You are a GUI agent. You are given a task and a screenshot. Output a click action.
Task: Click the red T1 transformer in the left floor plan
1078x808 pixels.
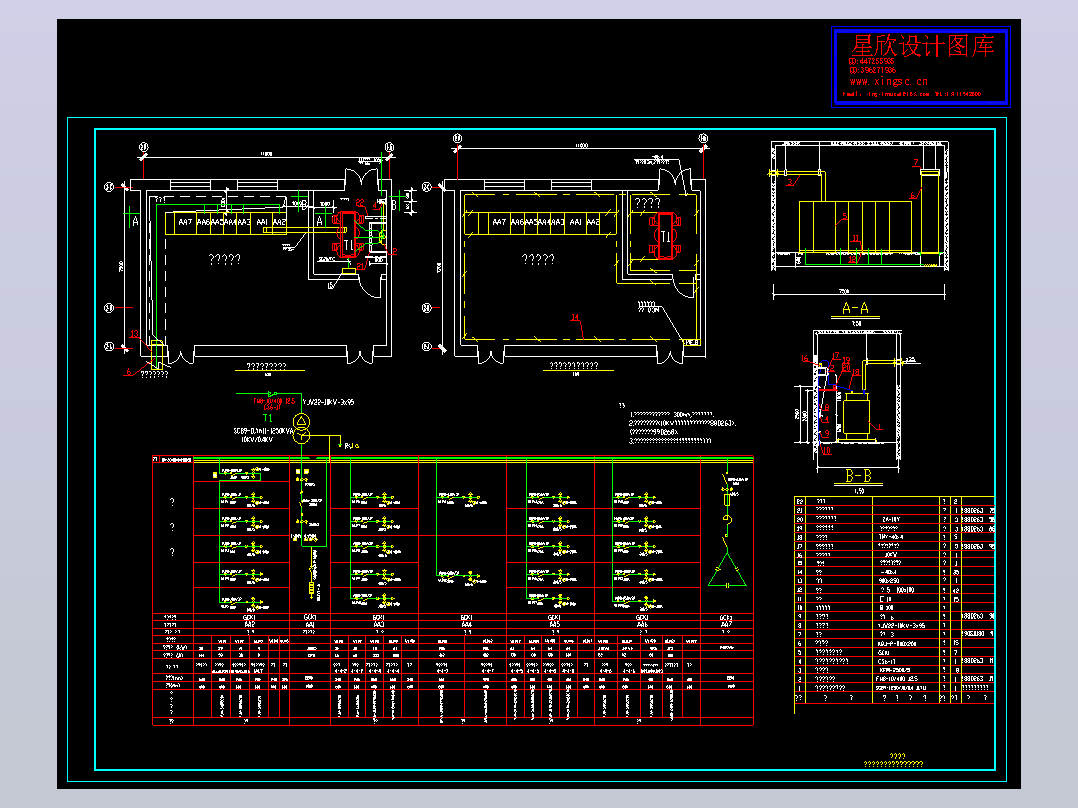tap(348, 235)
